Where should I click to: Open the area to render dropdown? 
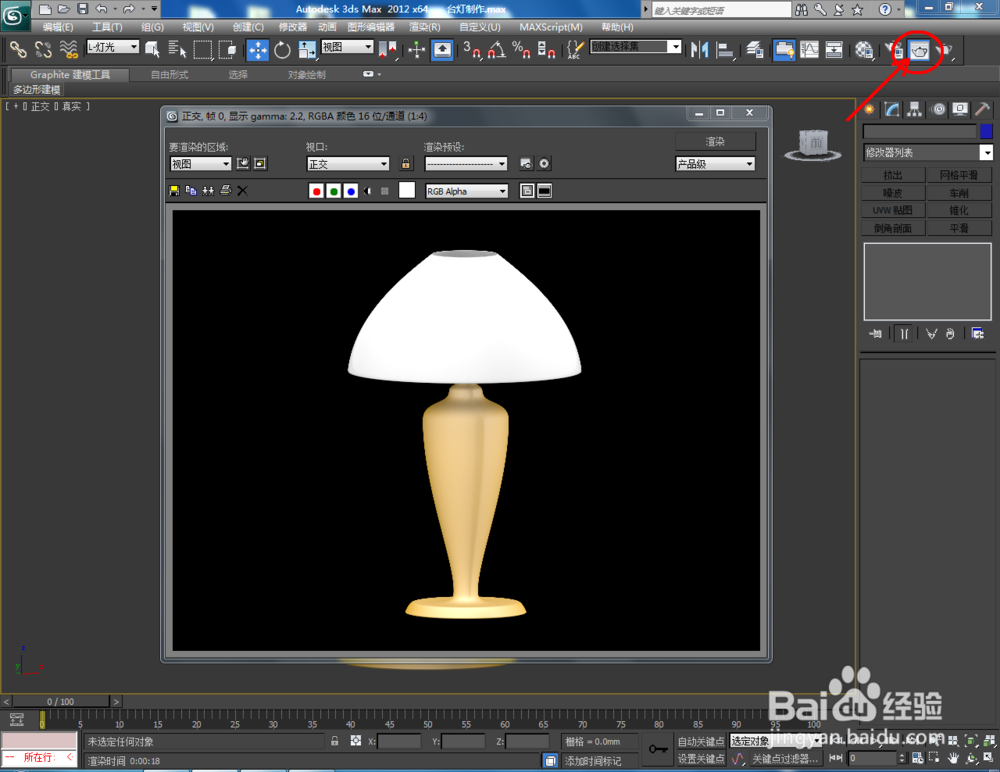pyautogui.click(x=200, y=164)
